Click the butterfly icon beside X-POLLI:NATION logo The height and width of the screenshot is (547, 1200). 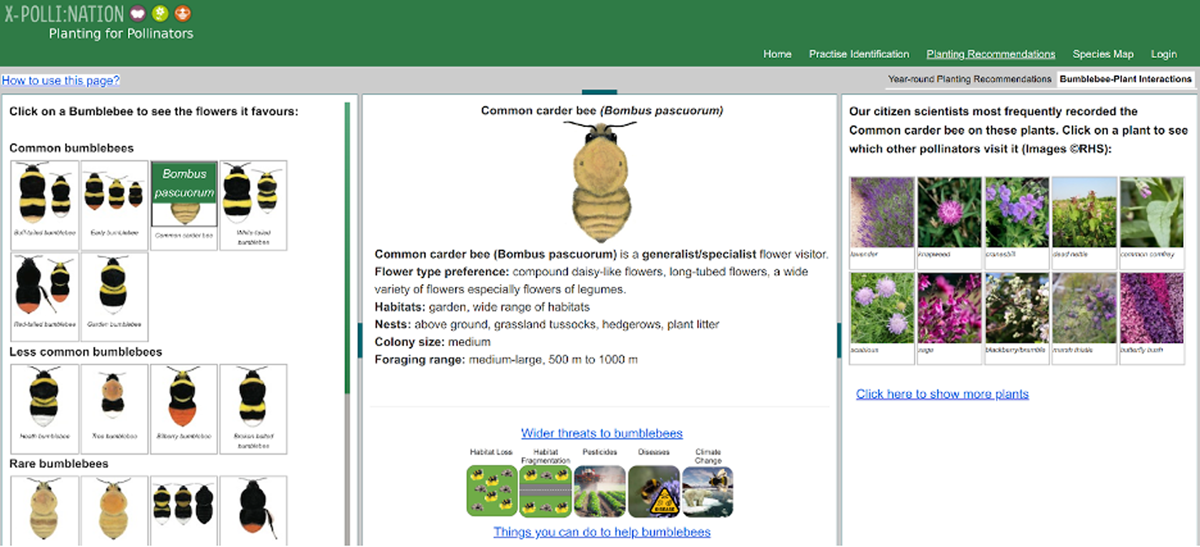[138, 14]
